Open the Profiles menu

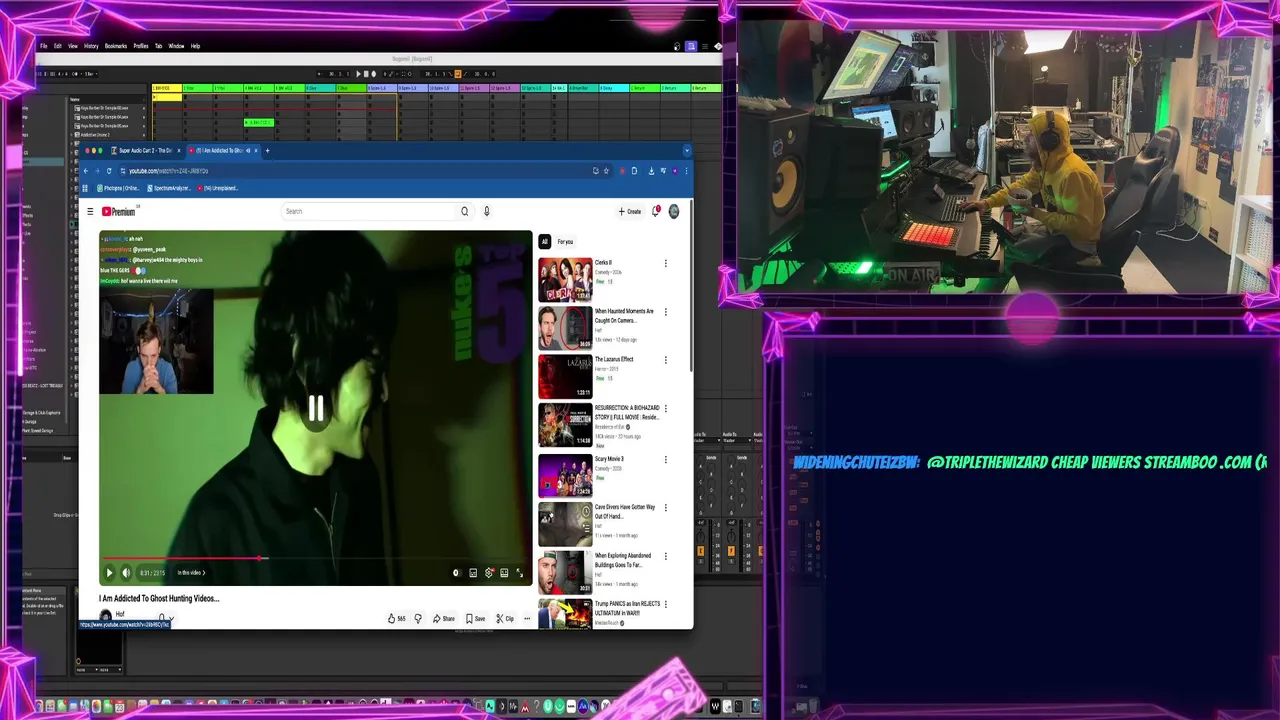coord(141,46)
